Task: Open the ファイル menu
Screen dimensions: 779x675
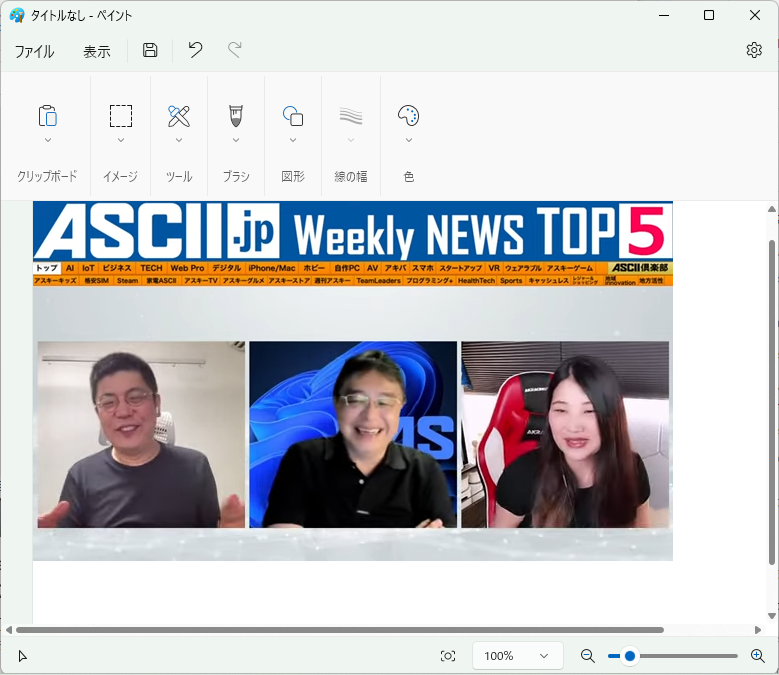Action: pos(34,52)
